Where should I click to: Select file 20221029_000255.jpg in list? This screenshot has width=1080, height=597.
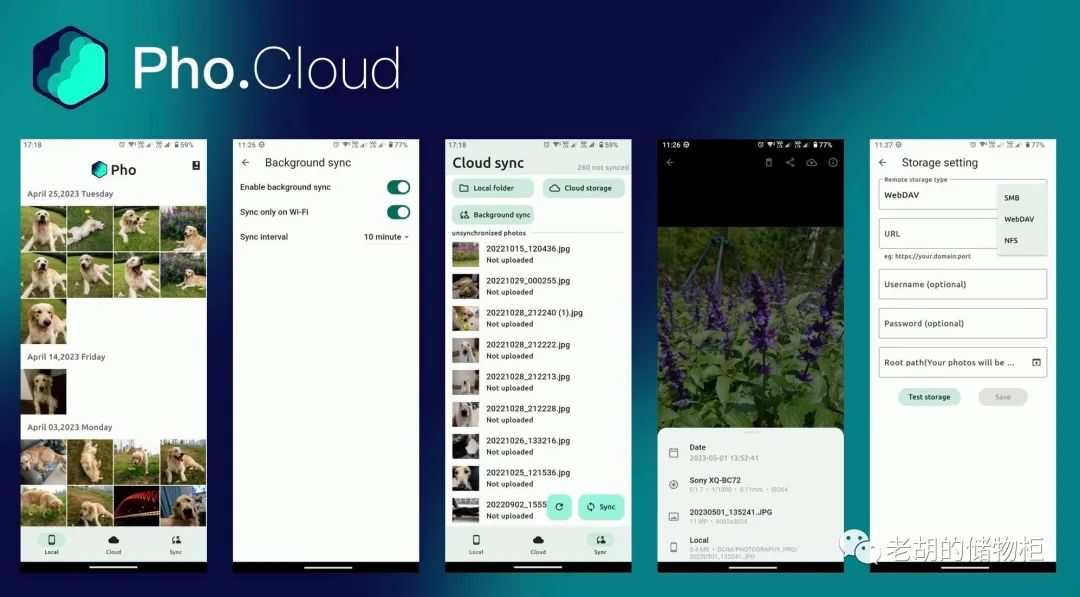(538, 286)
